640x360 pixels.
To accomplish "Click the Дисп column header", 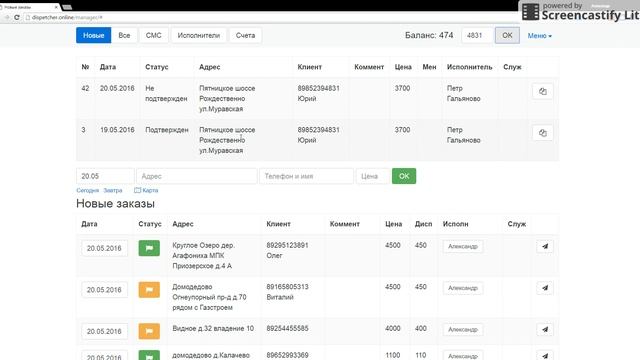I will 423,224.
